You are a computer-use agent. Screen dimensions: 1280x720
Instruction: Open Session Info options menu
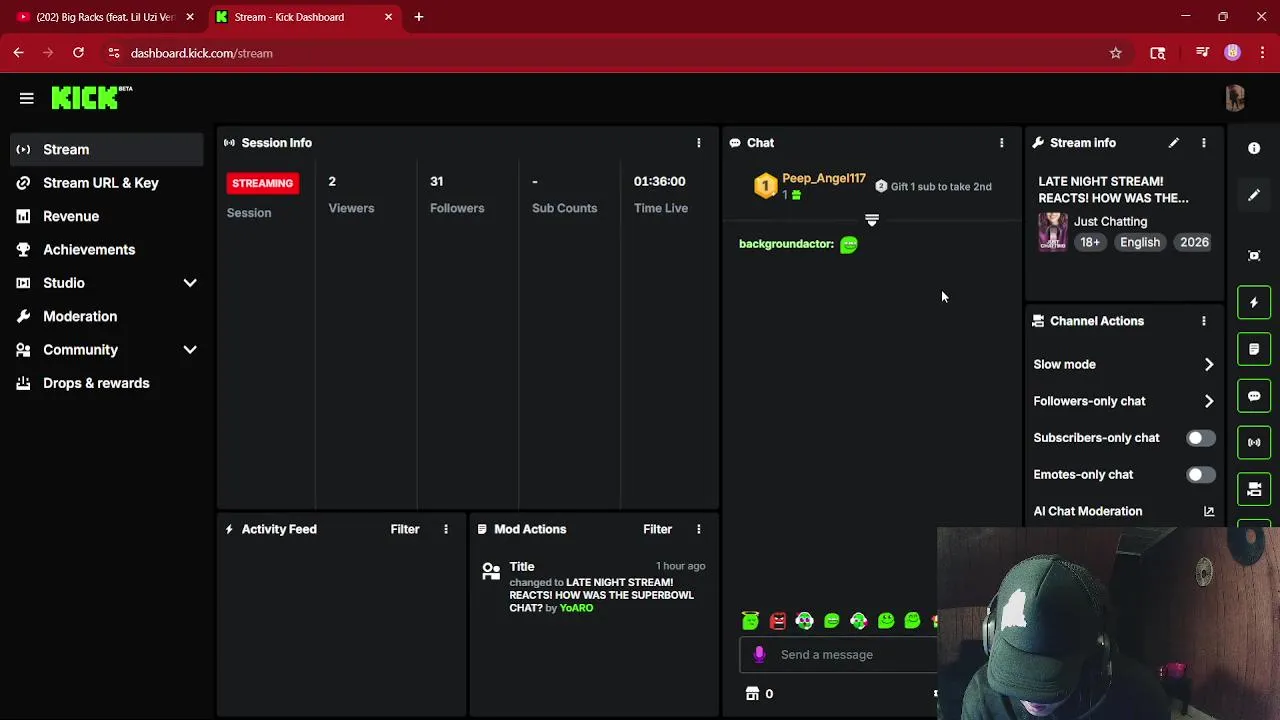[x=699, y=143]
